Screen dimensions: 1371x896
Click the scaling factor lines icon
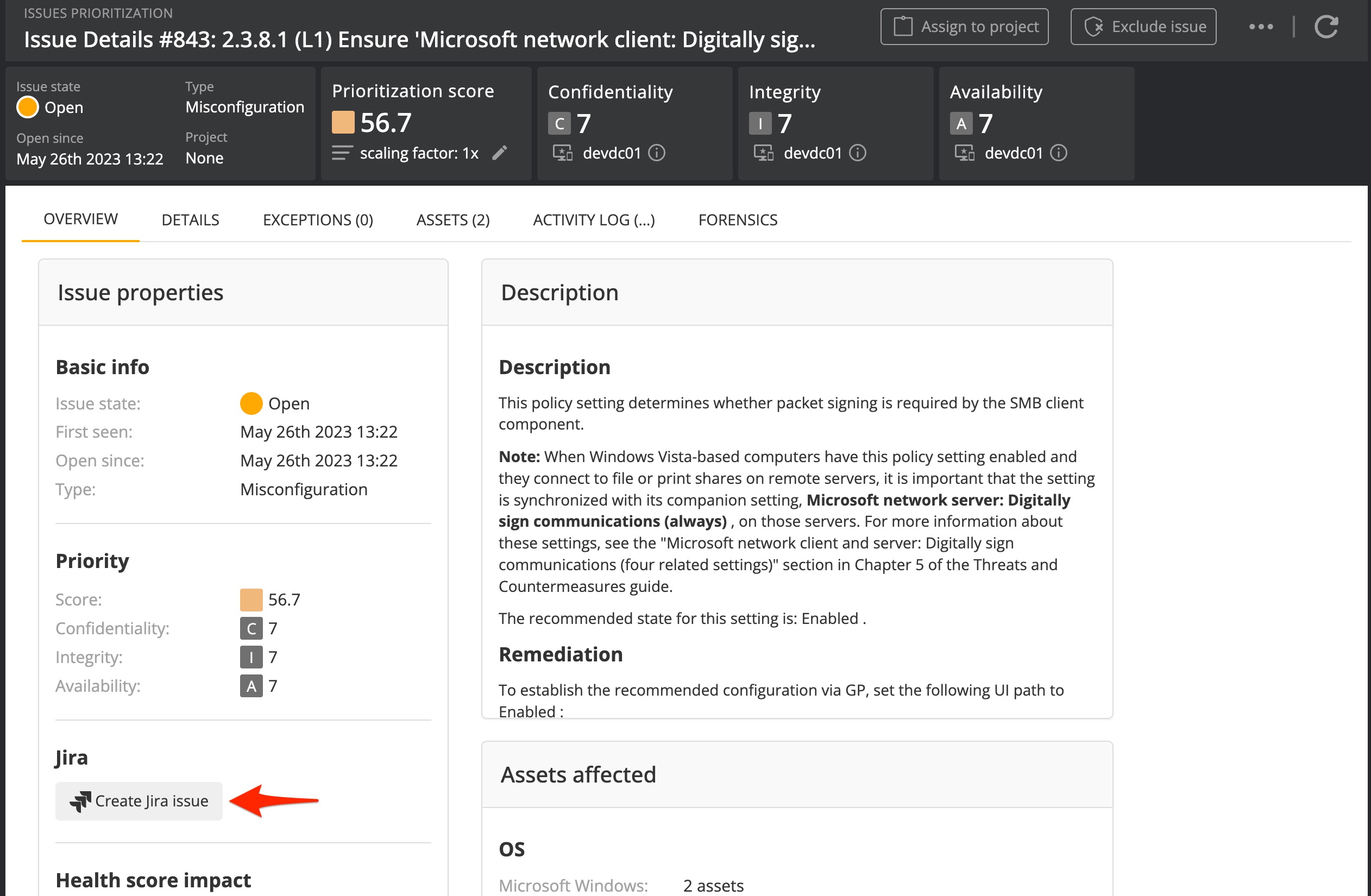tap(342, 152)
